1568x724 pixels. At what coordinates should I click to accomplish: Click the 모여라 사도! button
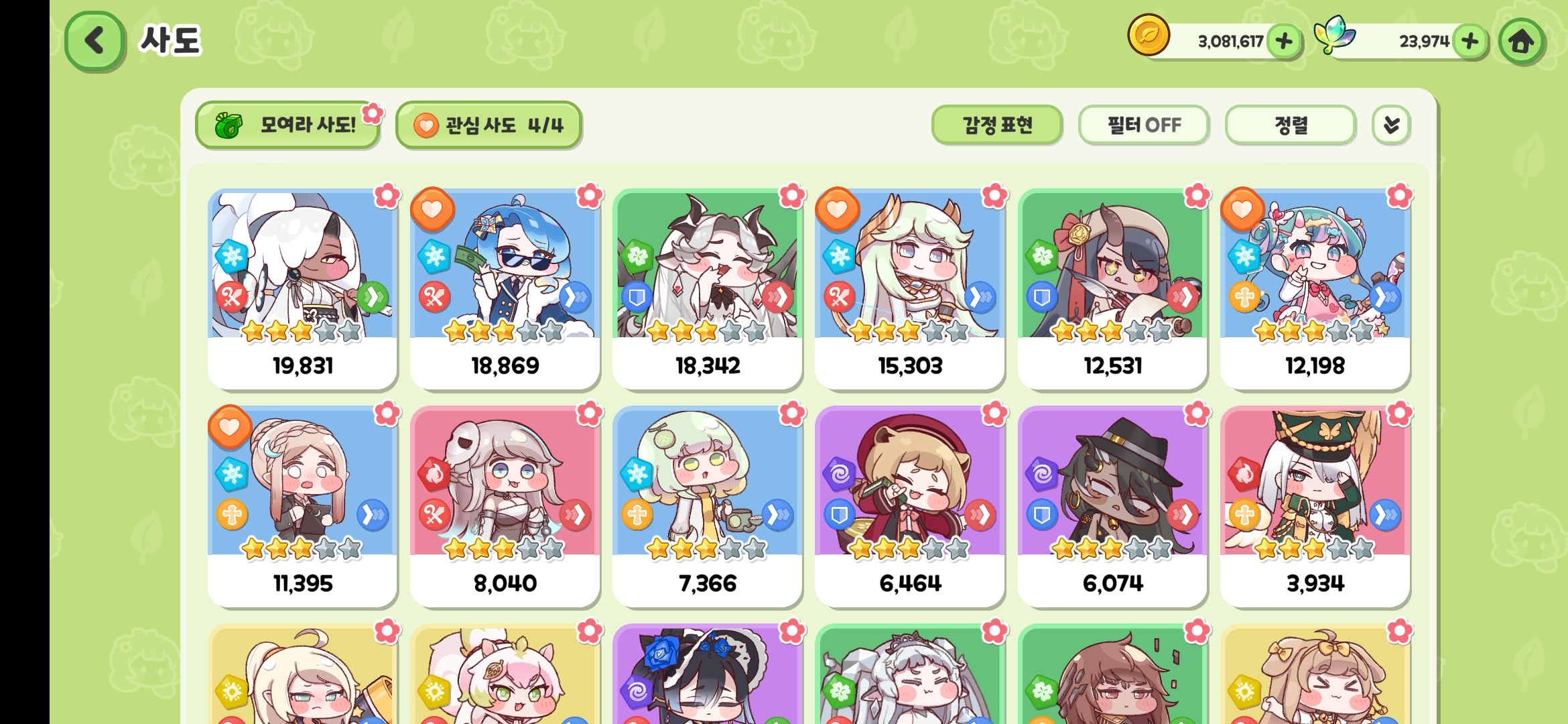(x=288, y=125)
